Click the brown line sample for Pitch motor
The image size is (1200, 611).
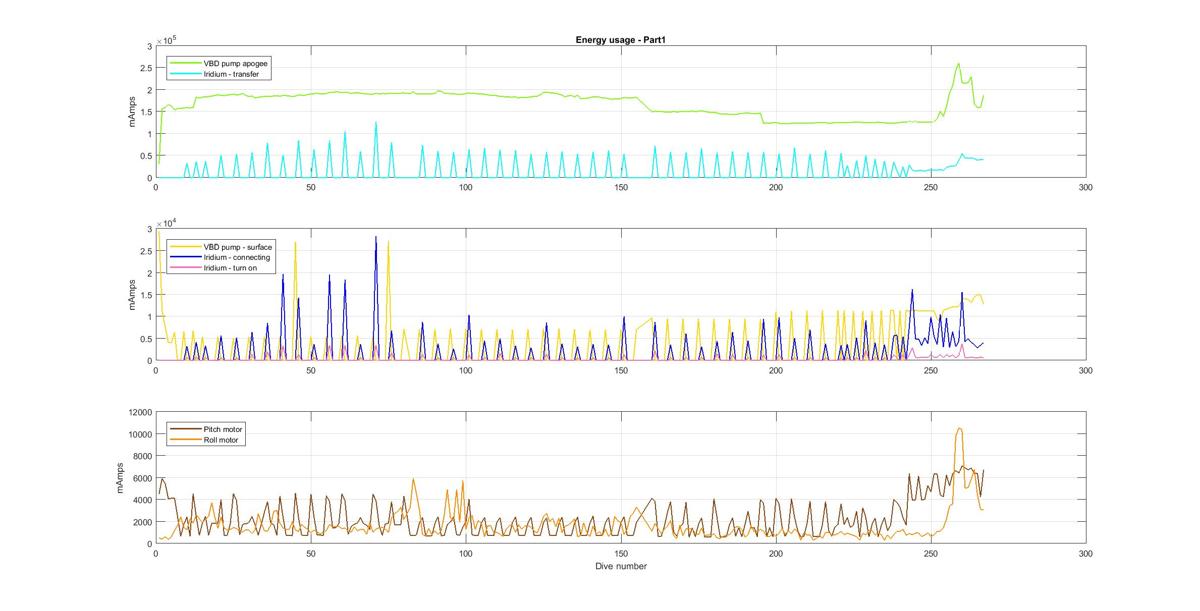point(186,428)
